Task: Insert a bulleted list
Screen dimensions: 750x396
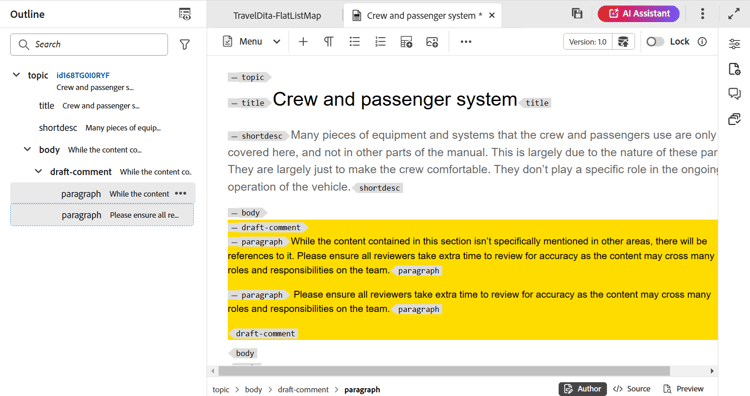Action: [354, 42]
